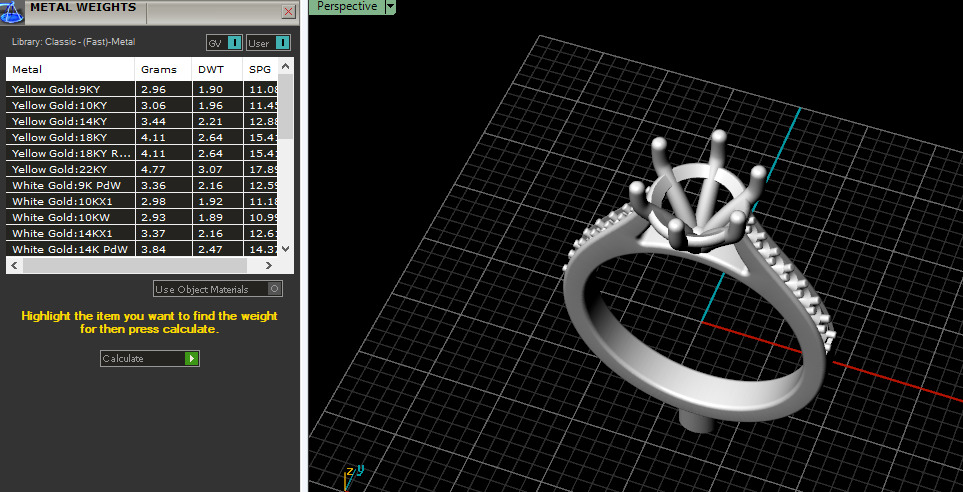This screenshot has width=963, height=492.
Task: Click the SPG column header
Action: [x=261, y=69]
